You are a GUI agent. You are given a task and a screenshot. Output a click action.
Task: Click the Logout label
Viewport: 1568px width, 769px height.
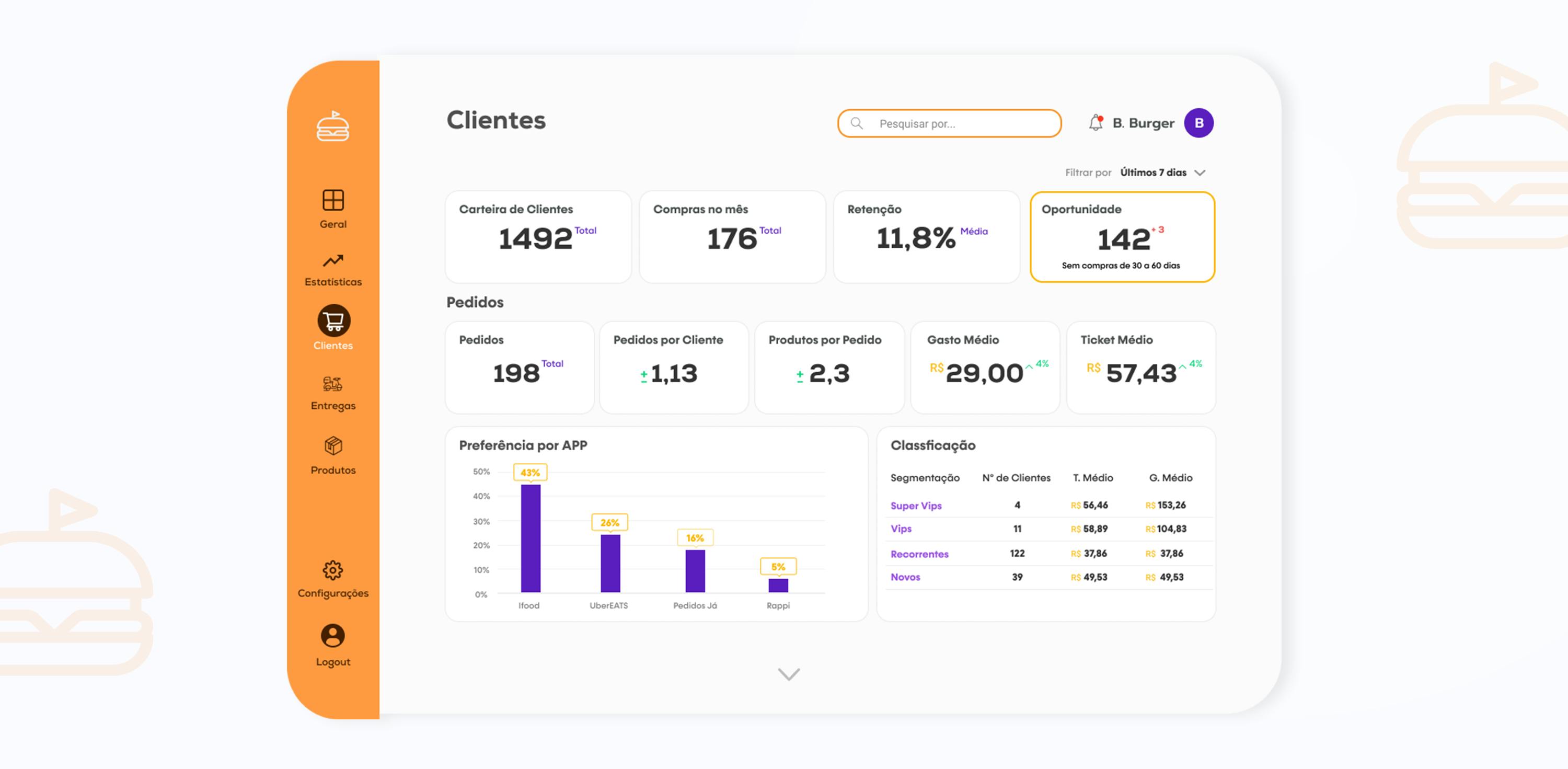(x=333, y=662)
